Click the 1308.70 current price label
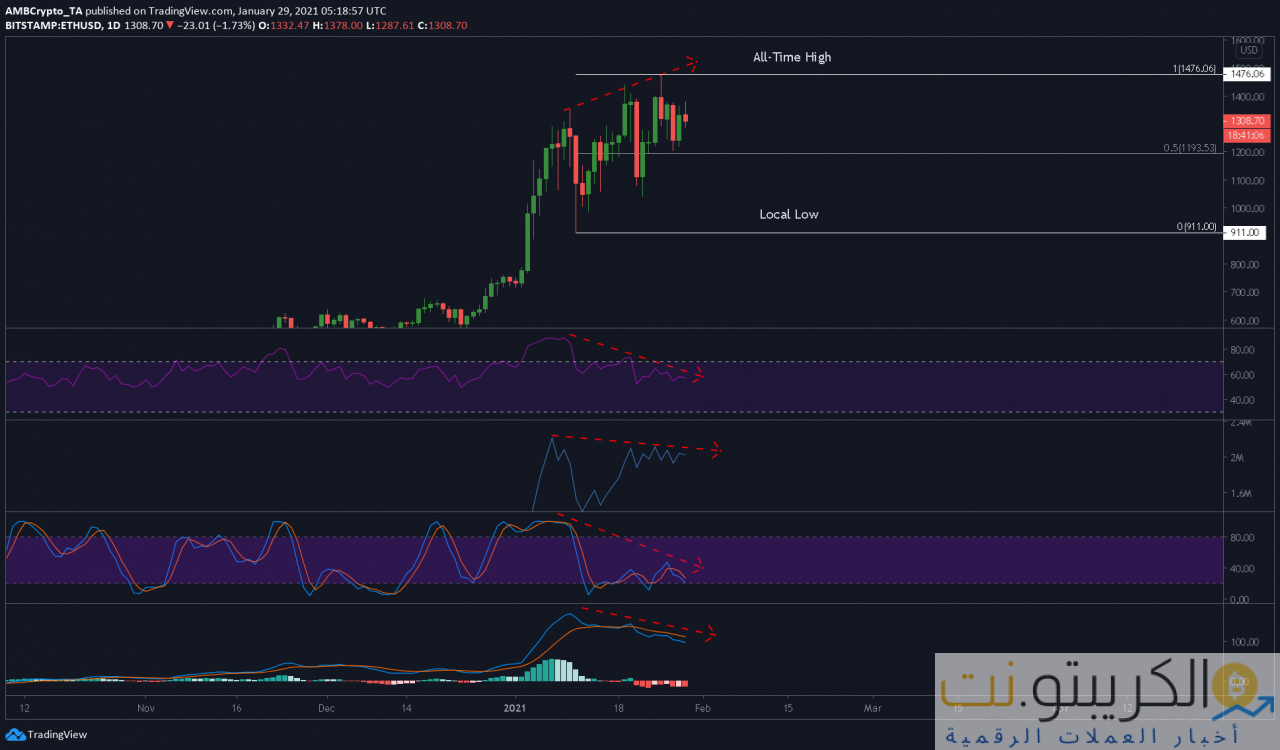The image size is (1280, 750). [x=1247, y=120]
